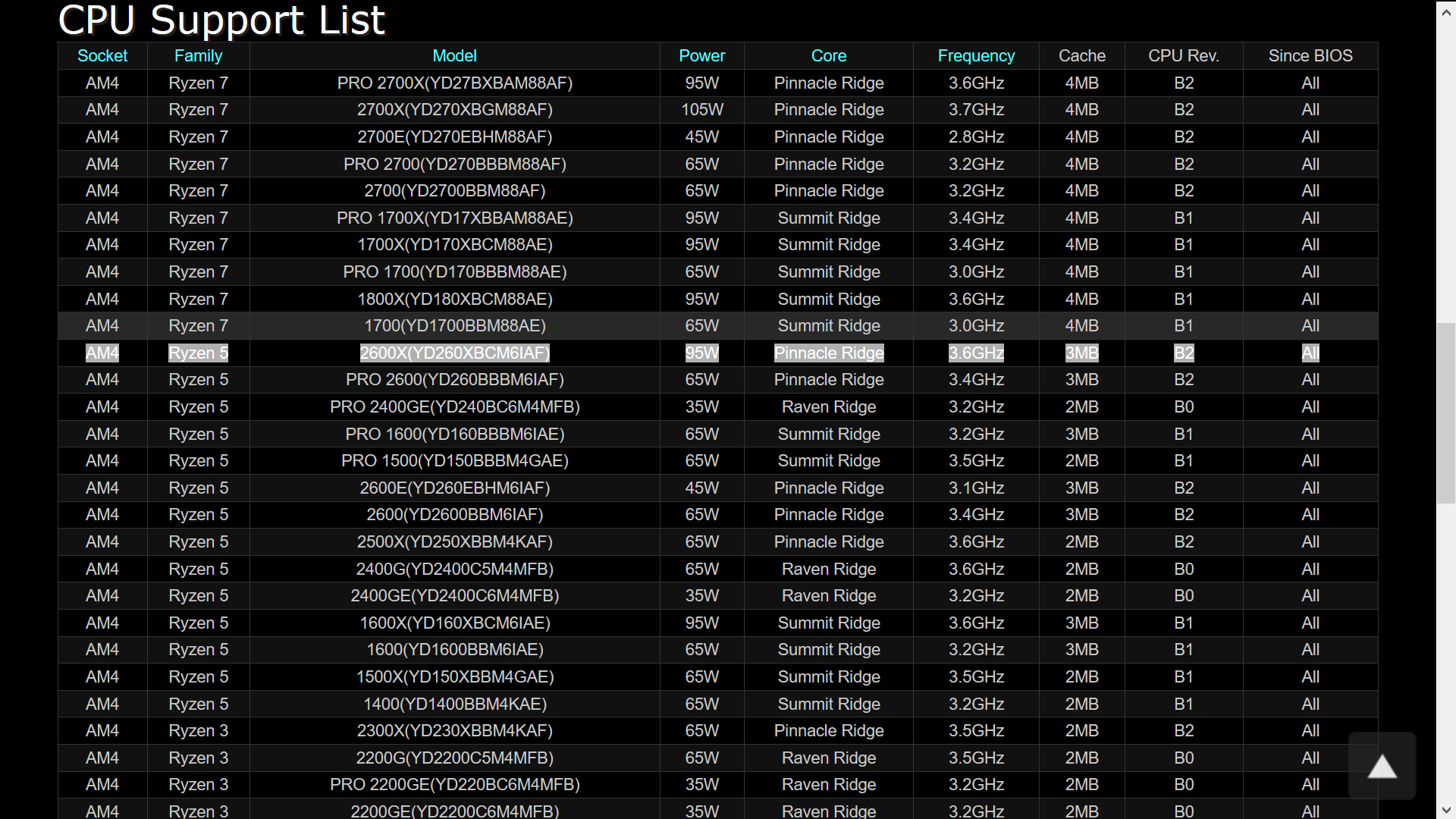Click the CPU Rev. column header
This screenshot has height=819, width=1456.
(1183, 56)
